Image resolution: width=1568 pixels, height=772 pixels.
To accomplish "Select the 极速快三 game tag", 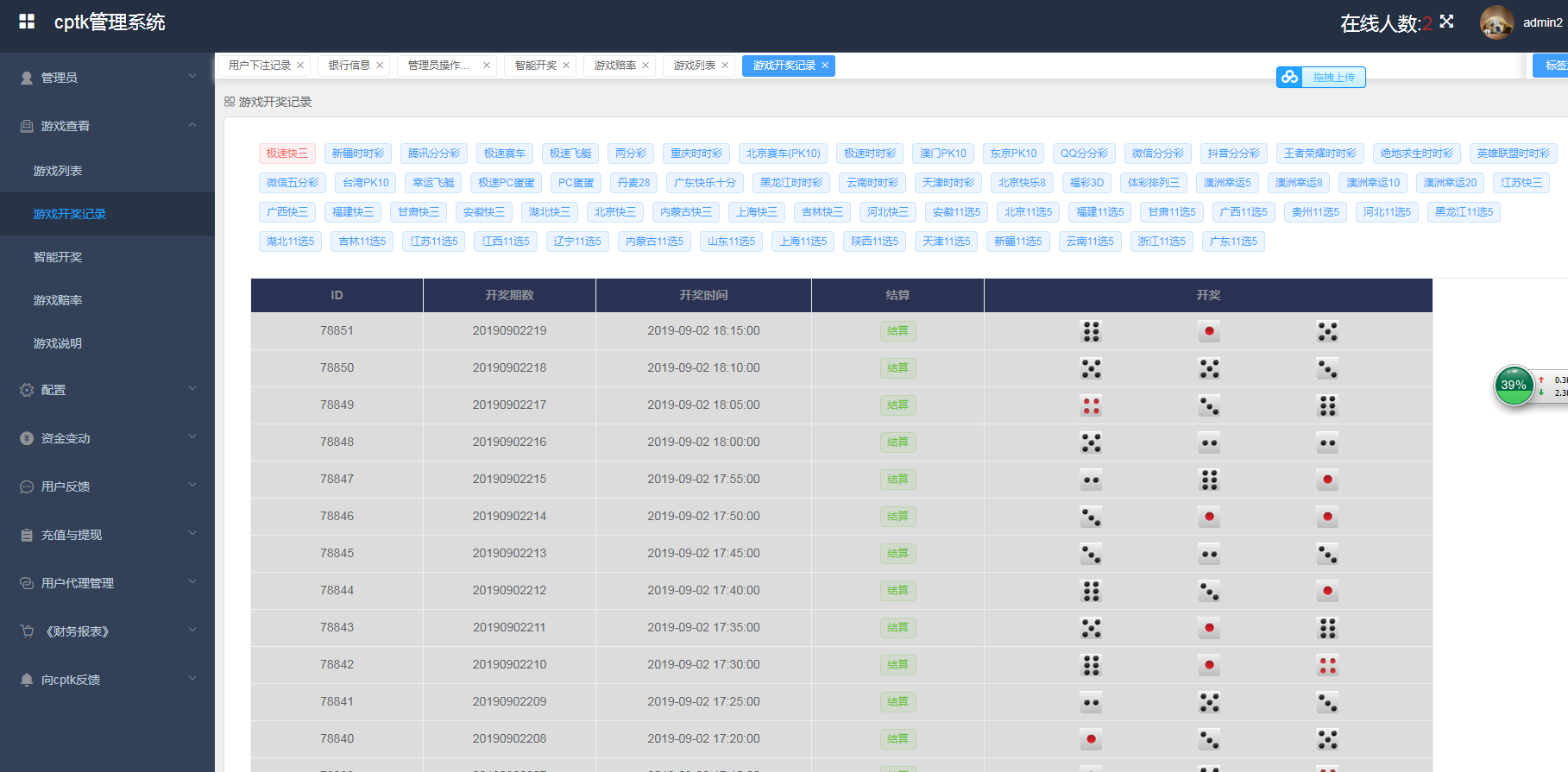I will point(287,154).
